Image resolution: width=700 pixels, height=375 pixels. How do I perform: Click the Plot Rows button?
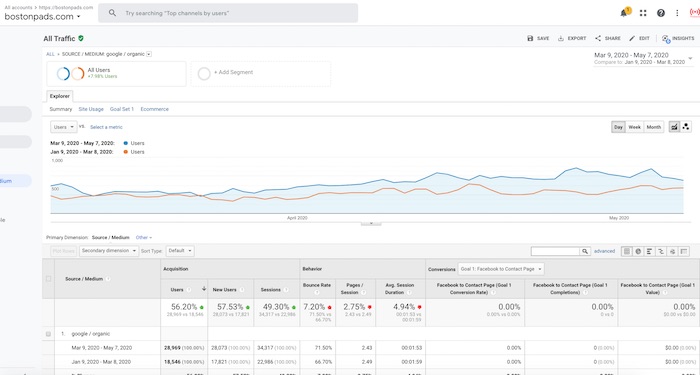point(63,251)
